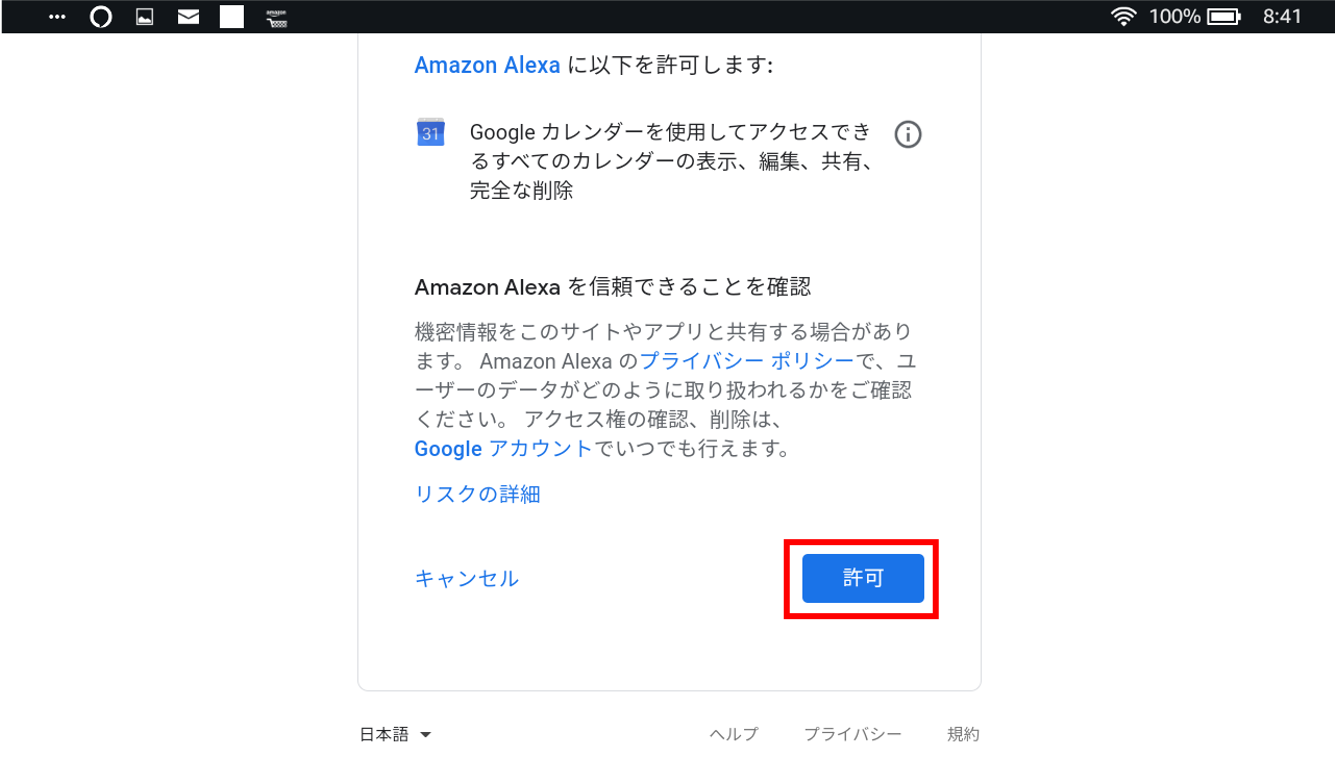Screen dimensions: 1335x762
Task: Click the キャンセル cancel link
Action: [x=466, y=579]
